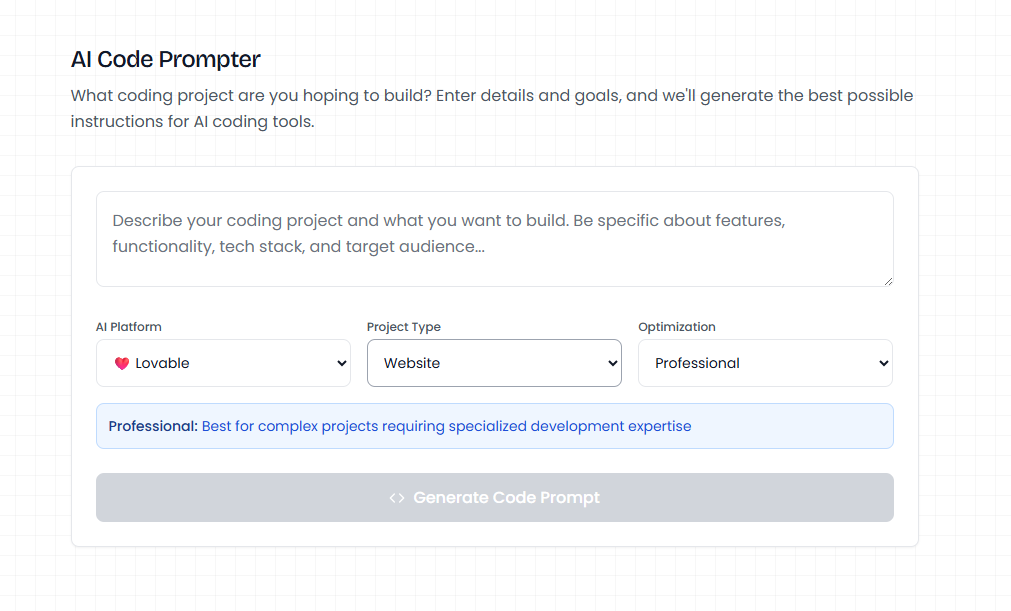Image resolution: width=1011 pixels, height=611 pixels.
Task: Click the textarea resize handle corner
Action: [887, 280]
